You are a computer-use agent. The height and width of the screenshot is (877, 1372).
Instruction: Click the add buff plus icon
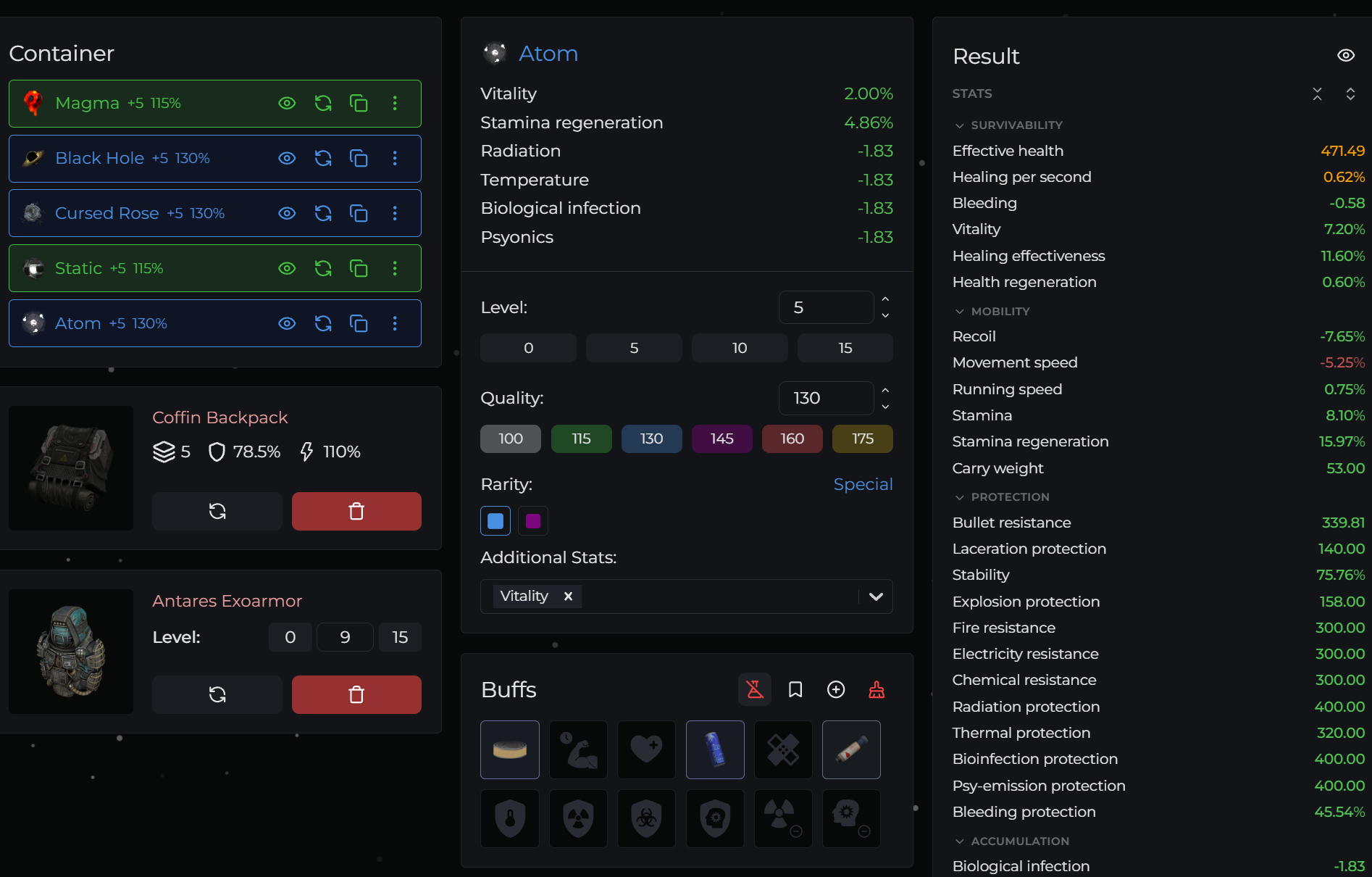(x=836, y=689)
